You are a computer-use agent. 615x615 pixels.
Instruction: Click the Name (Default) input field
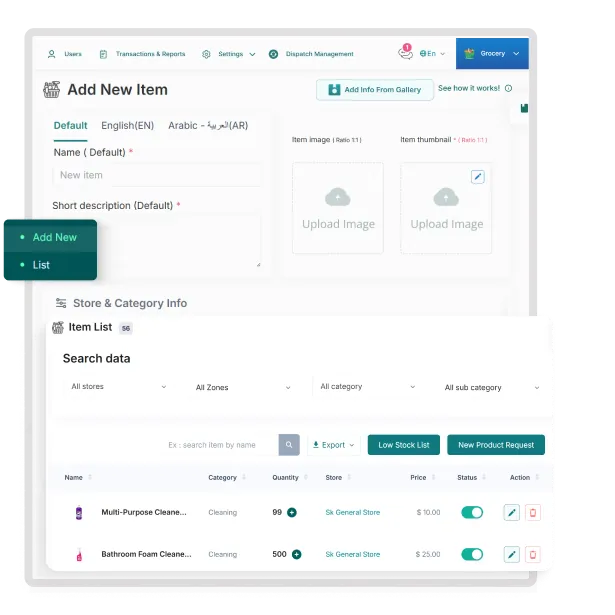coord(157,175)
